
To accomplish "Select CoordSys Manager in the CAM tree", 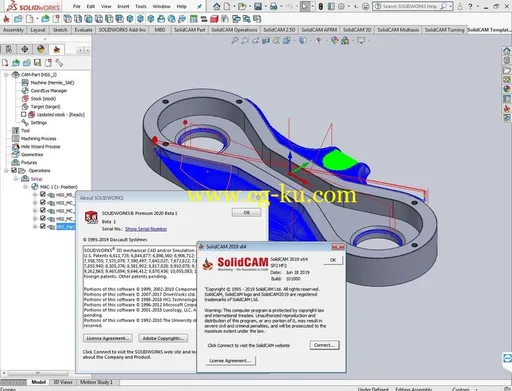I will tap(49, 91).
